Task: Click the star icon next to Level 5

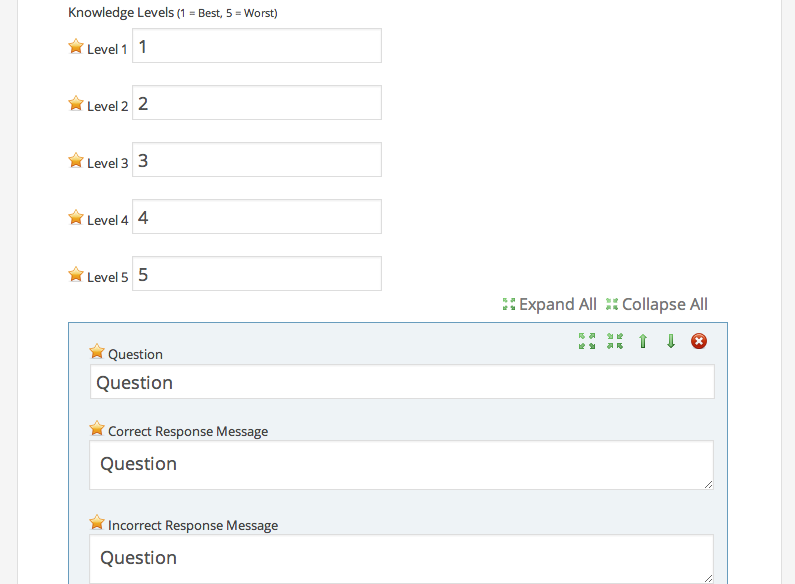Action: (76, 274)
